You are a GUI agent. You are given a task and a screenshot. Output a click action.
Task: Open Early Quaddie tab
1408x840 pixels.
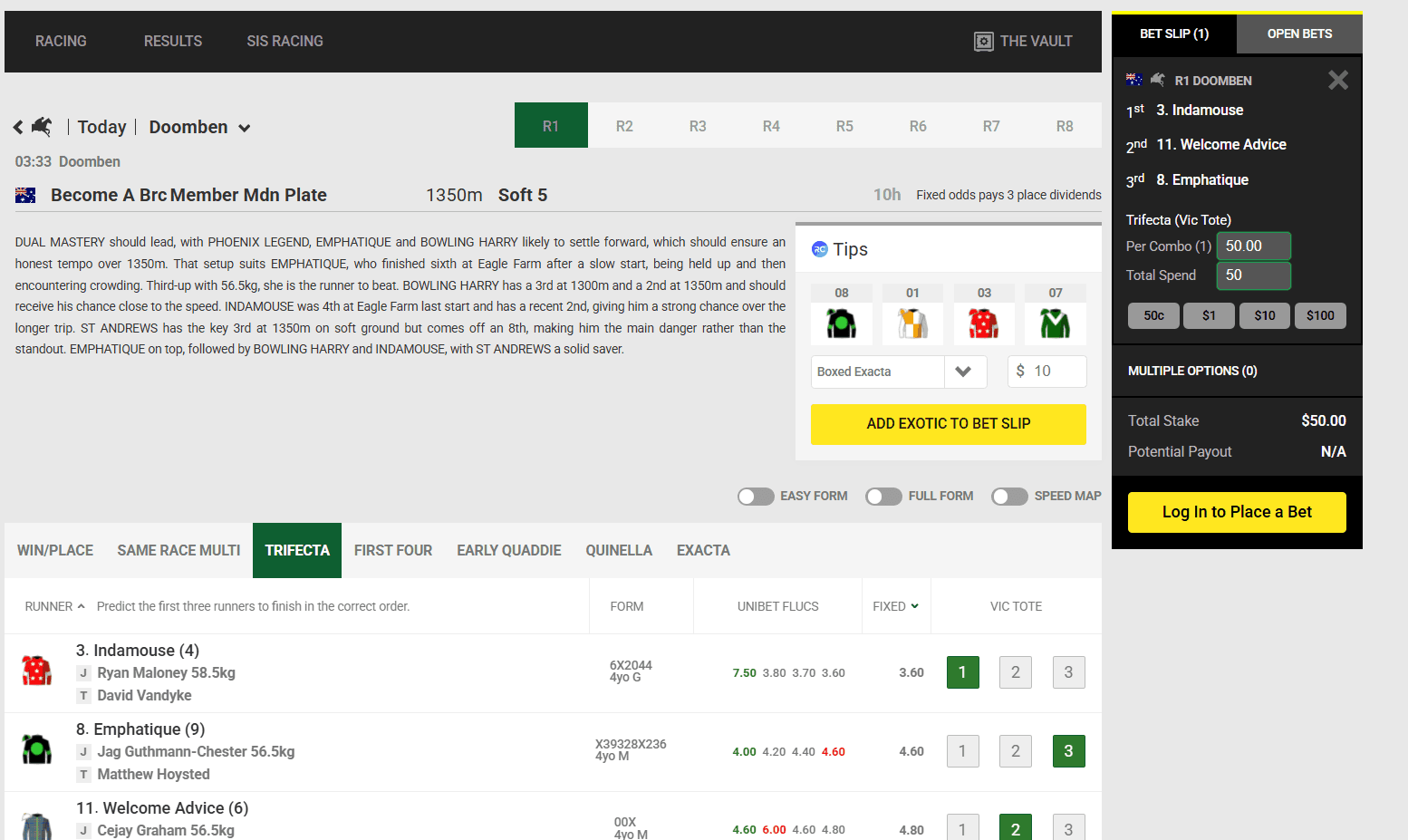[509, 550]
